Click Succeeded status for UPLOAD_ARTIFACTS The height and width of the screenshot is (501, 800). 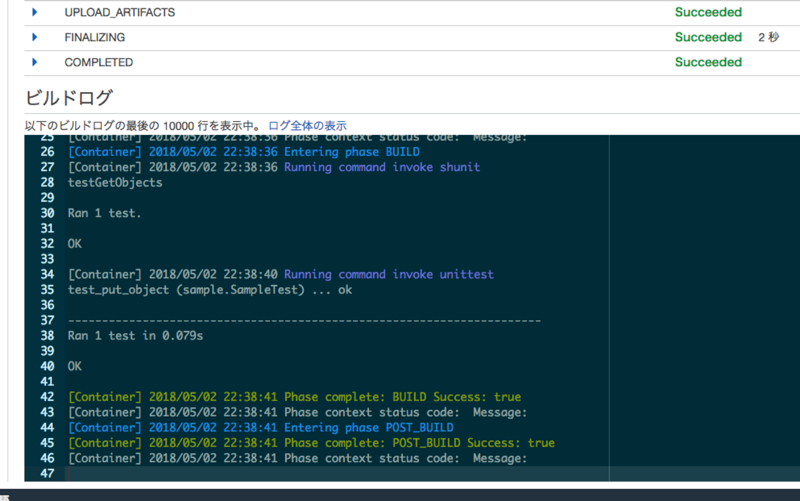pos(708,12)
